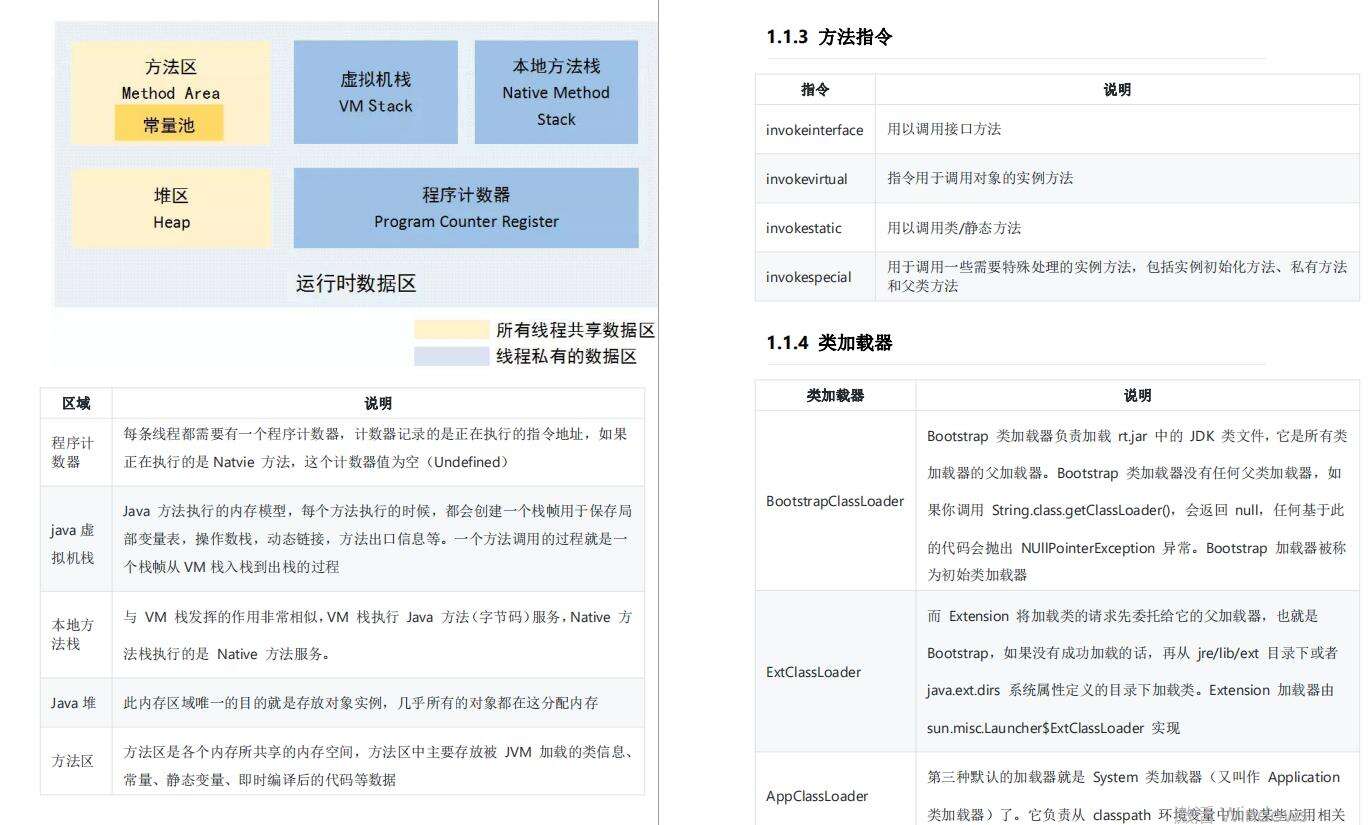Click the 常量池 box inside Method Area
Screen dimensions: 1369x825
[x=169, y=124]
